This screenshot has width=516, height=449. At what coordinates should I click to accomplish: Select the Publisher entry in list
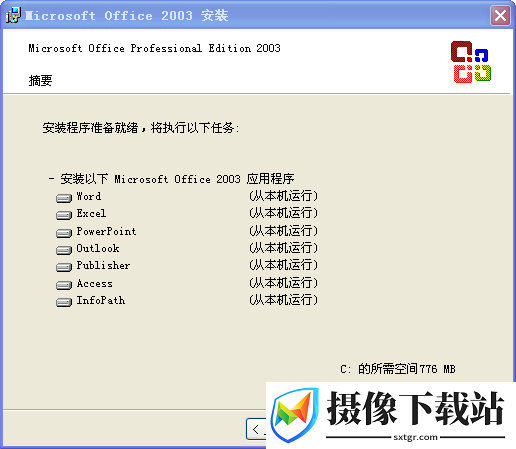coord(103,265)
